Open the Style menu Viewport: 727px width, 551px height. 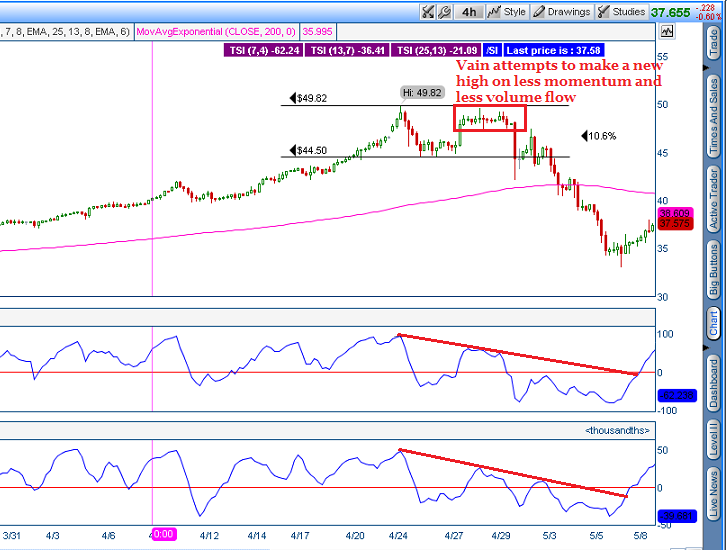click(506, 12)
